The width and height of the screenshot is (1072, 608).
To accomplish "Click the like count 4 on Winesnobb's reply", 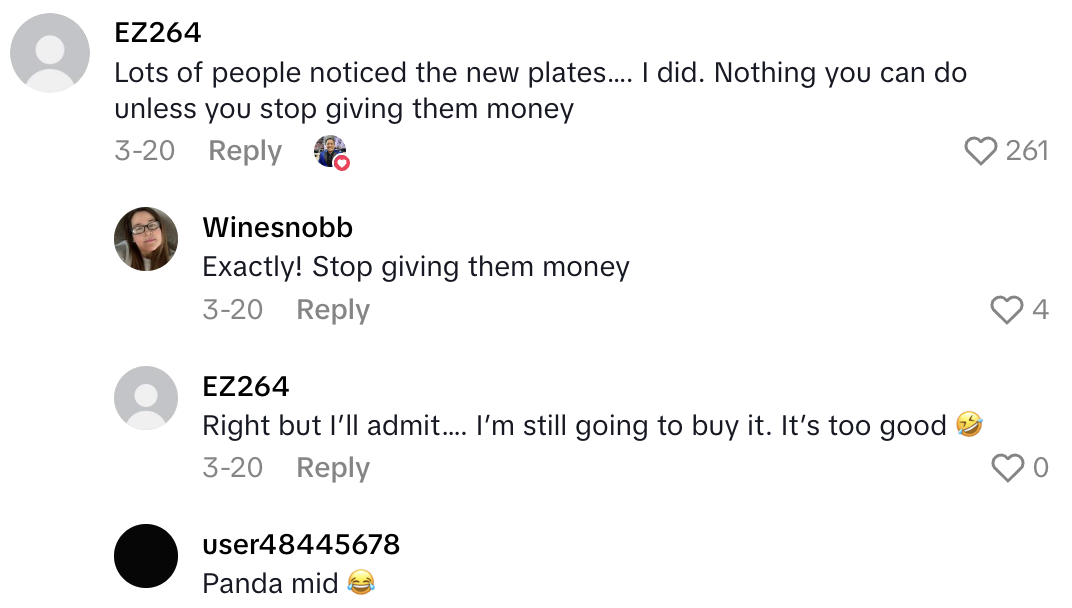I will (x=1040, y=310).
